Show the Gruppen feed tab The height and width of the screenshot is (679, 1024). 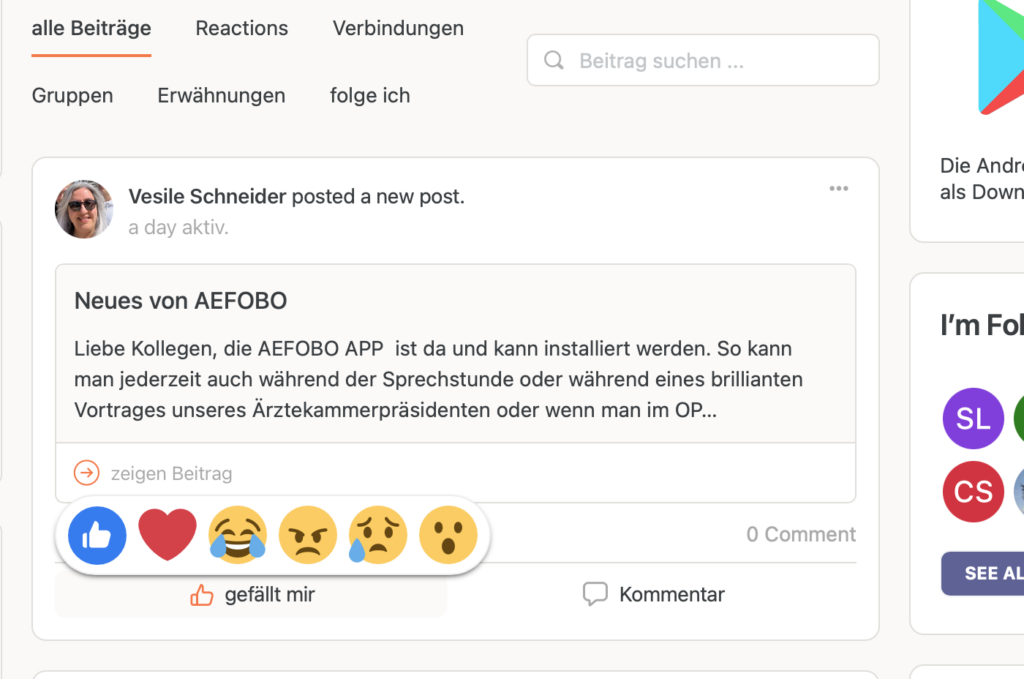[72, 96]
